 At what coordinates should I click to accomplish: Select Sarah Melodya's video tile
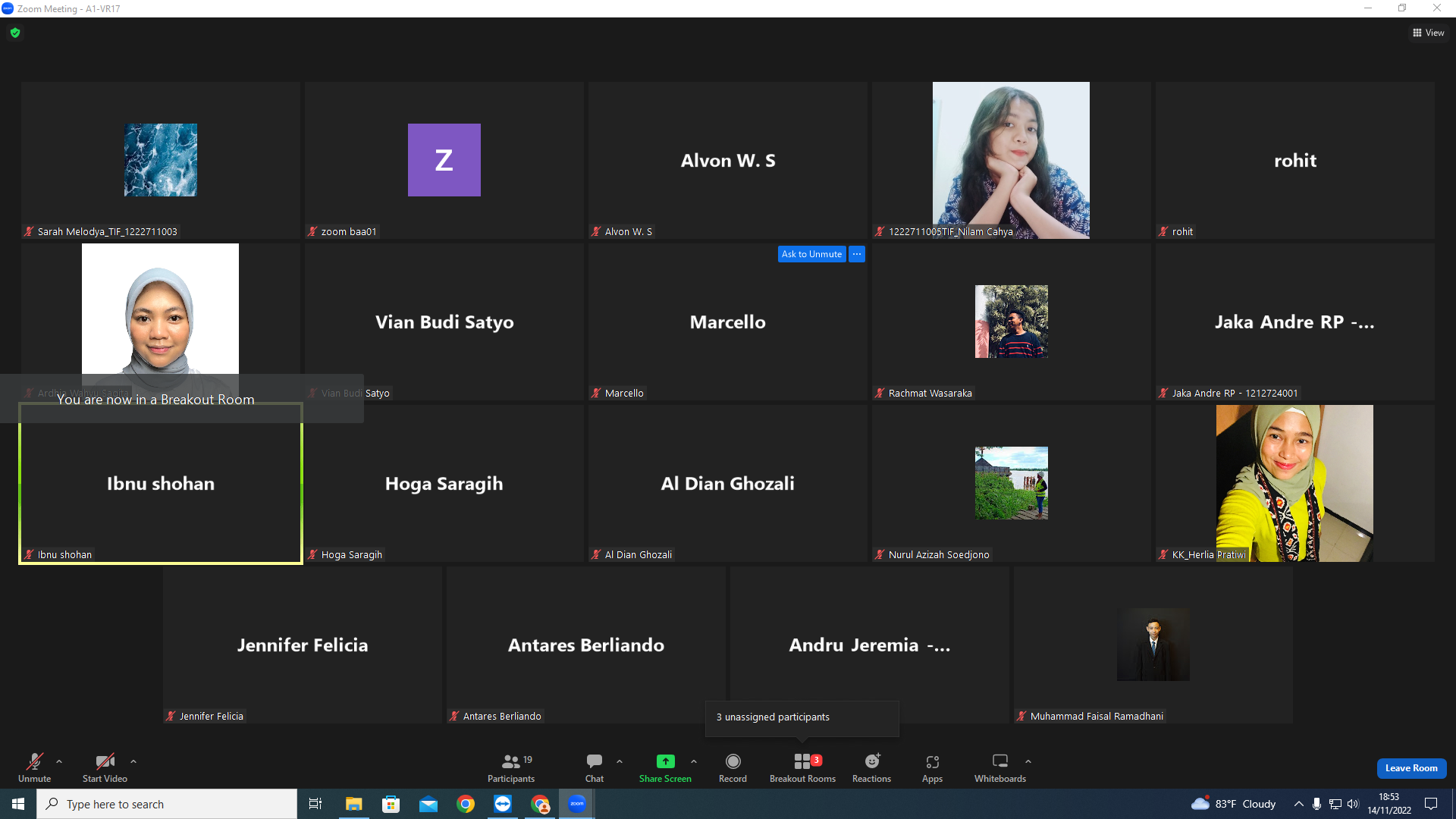[161, 160]
